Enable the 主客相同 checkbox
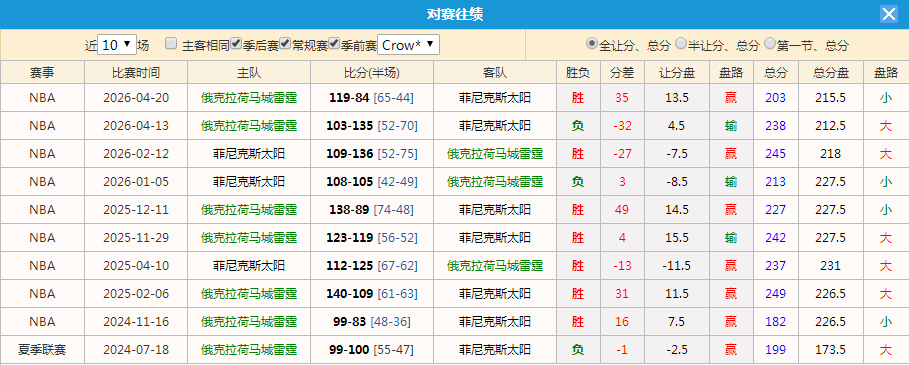The height and width of the screenshot is (365, 909). tap(170, 43)
